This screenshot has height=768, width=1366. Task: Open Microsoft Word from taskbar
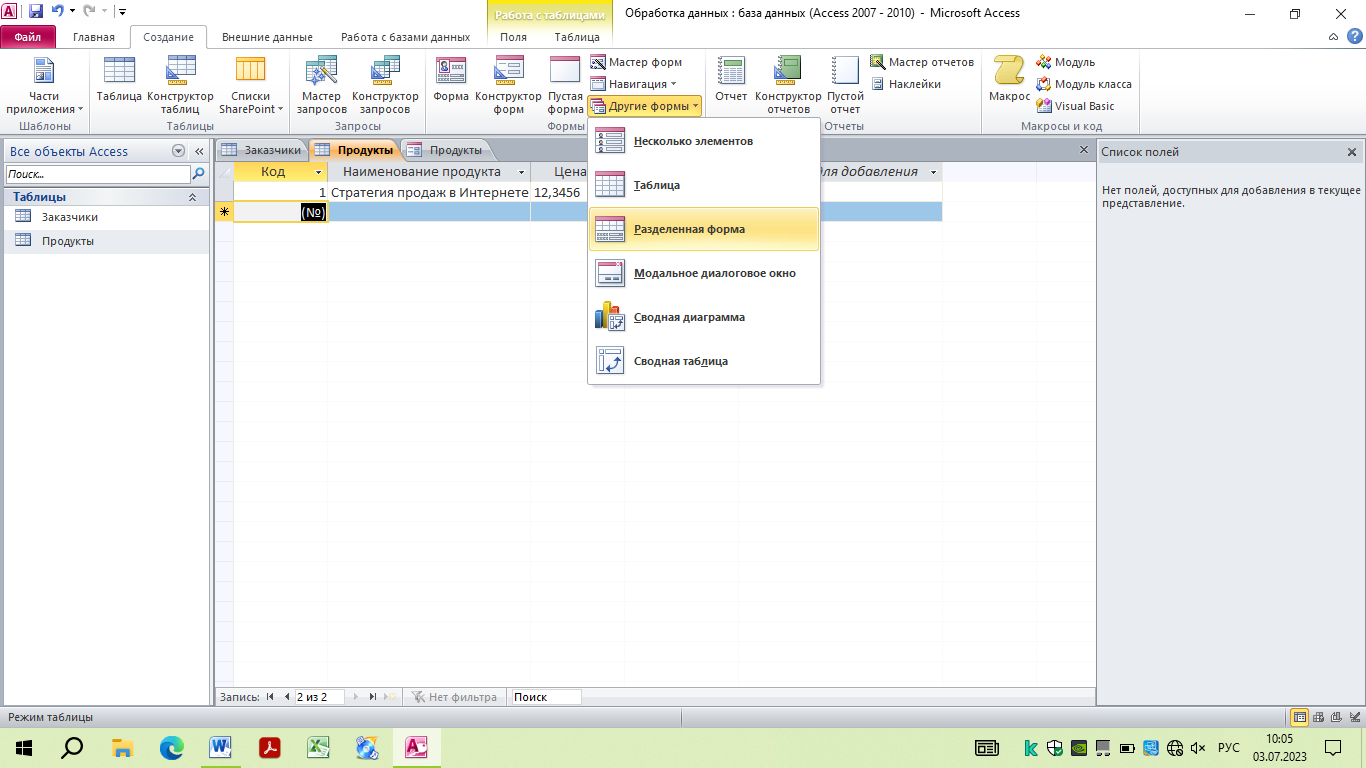pyautogui.click(x=221, y=747)
